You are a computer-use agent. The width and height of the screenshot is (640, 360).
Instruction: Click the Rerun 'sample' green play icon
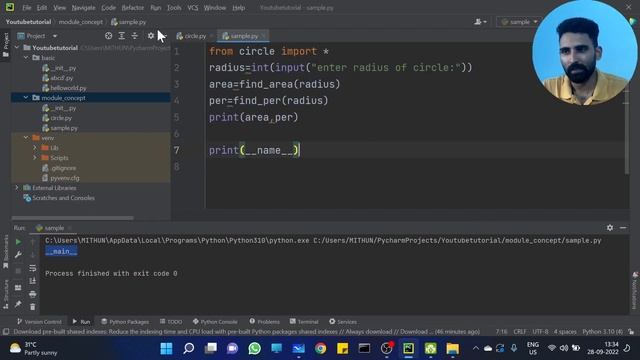pos(18,242)
